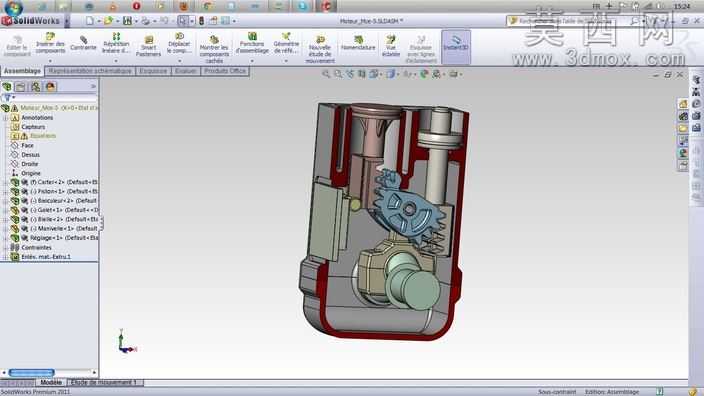The image size is (704, 396).
Task: Click Open file icon in quick toolbar
Action: pos(108,21)
